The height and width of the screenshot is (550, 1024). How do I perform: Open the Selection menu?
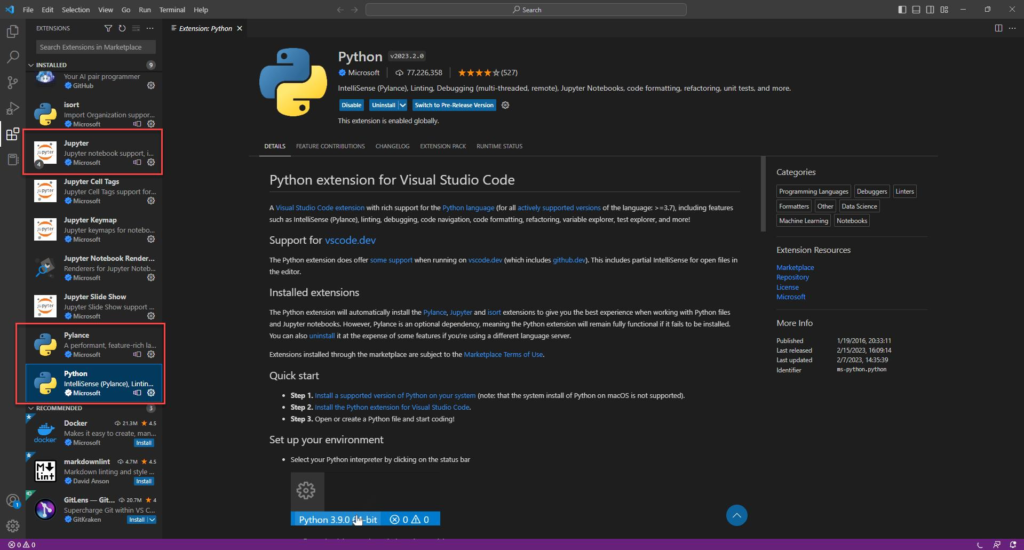[76, 10]
